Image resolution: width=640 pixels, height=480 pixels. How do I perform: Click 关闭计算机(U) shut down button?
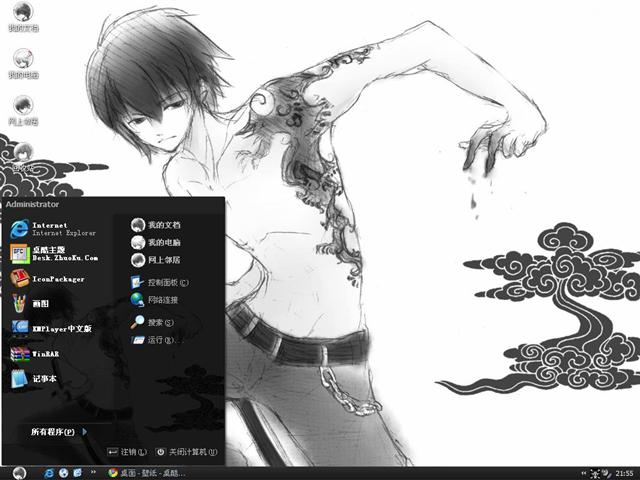click(186, 452)
